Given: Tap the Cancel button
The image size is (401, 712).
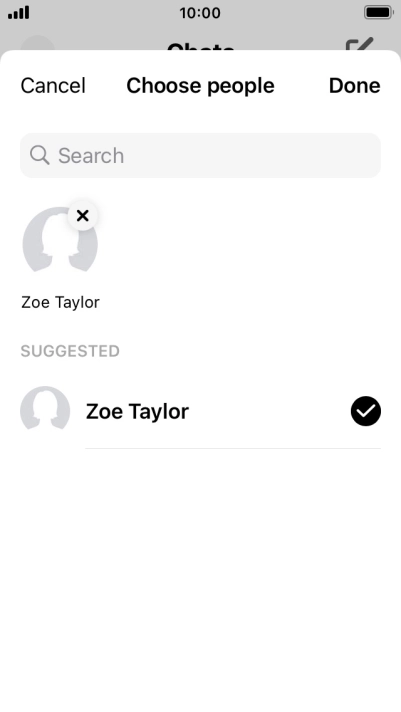Looking at the screenshot, I should [x=53, y=85].
